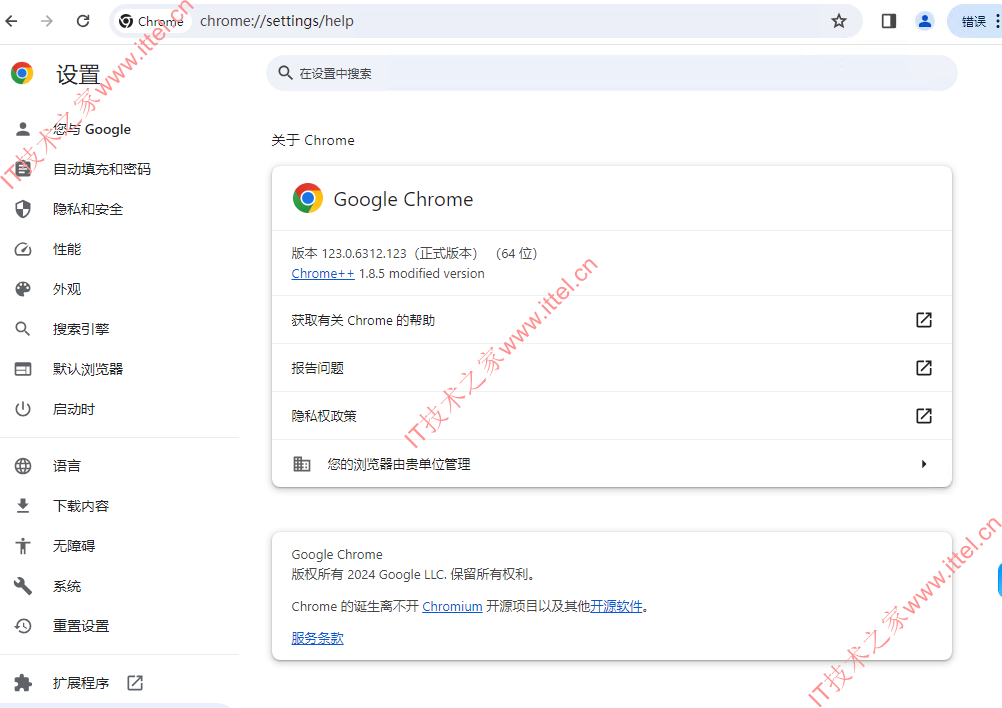Open the 扩展程序 extensions page
Image resolution: width=1002 pixels, height=708 pixels.
click(80, 683)
